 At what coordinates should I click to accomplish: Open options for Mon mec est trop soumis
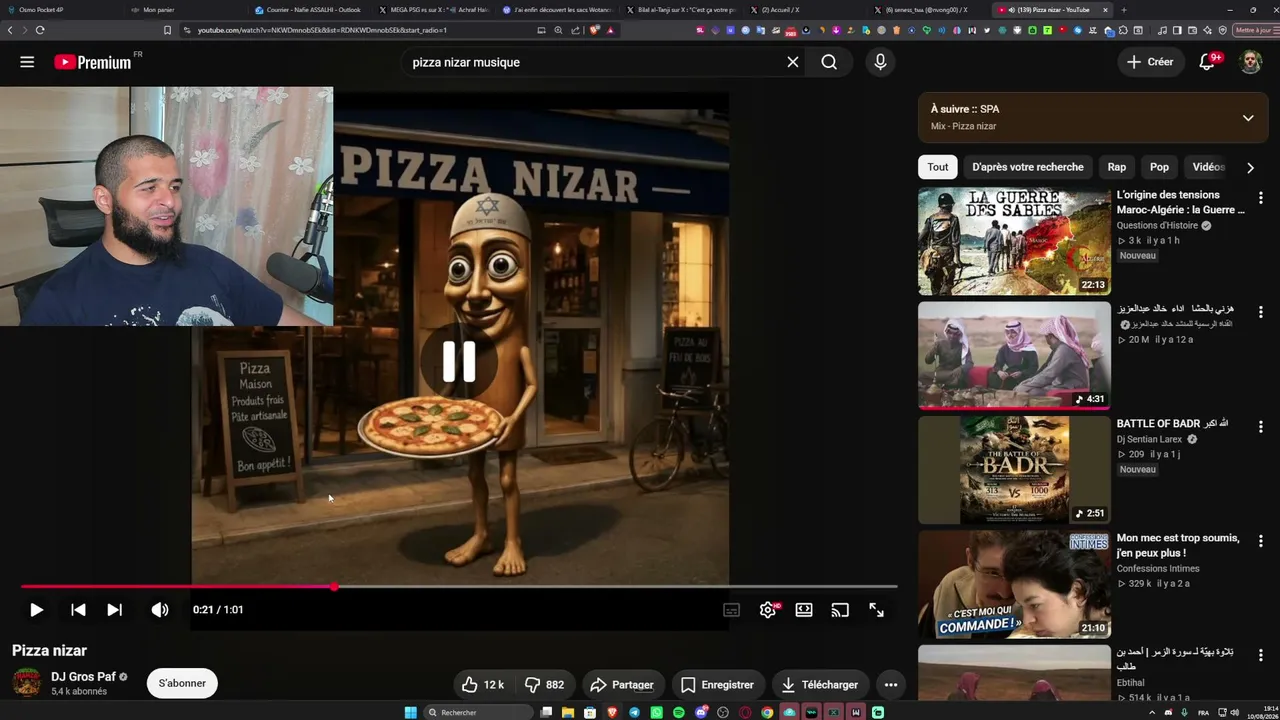click(1260, 541)
